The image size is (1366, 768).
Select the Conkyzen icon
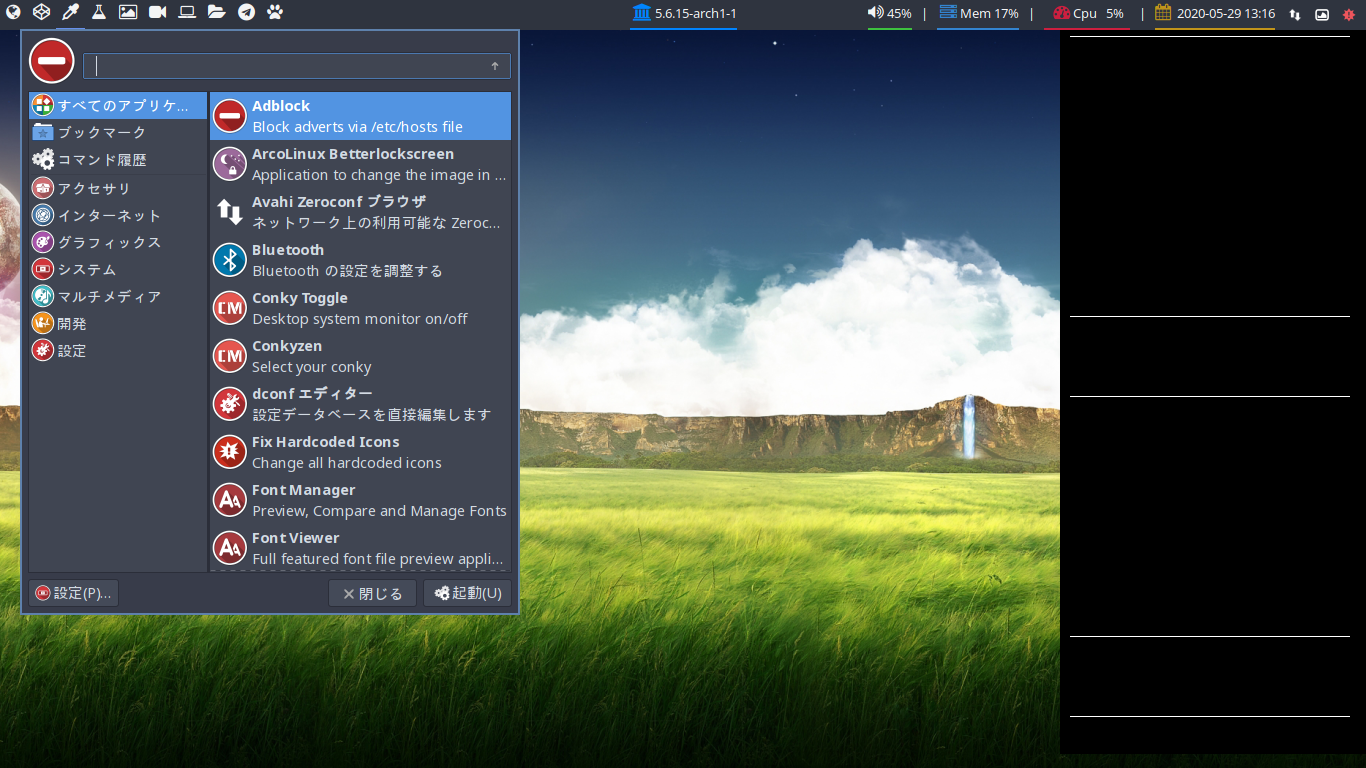click(x=230, y=356)
